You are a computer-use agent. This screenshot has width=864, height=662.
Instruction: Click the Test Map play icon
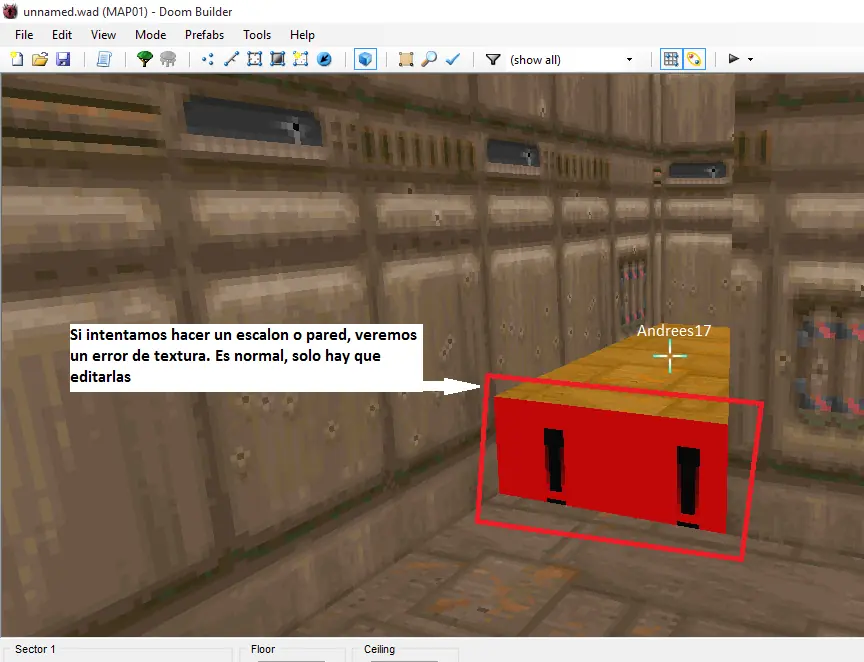tap(733, 58)
